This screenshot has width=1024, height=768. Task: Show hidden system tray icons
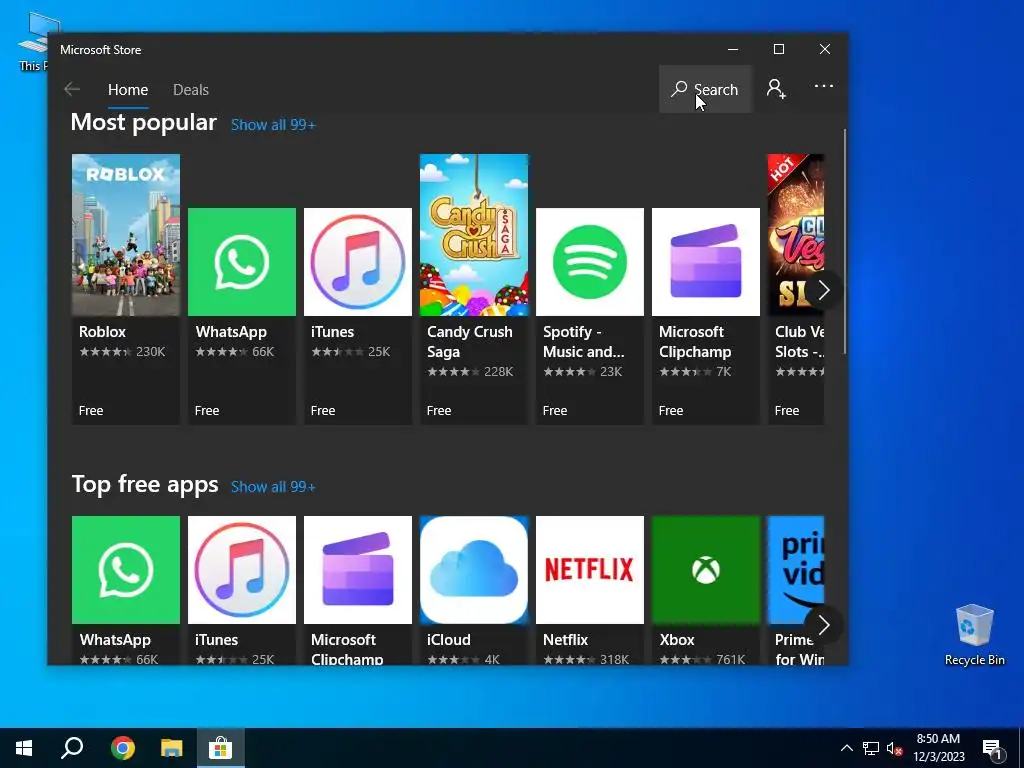point(846,748)
